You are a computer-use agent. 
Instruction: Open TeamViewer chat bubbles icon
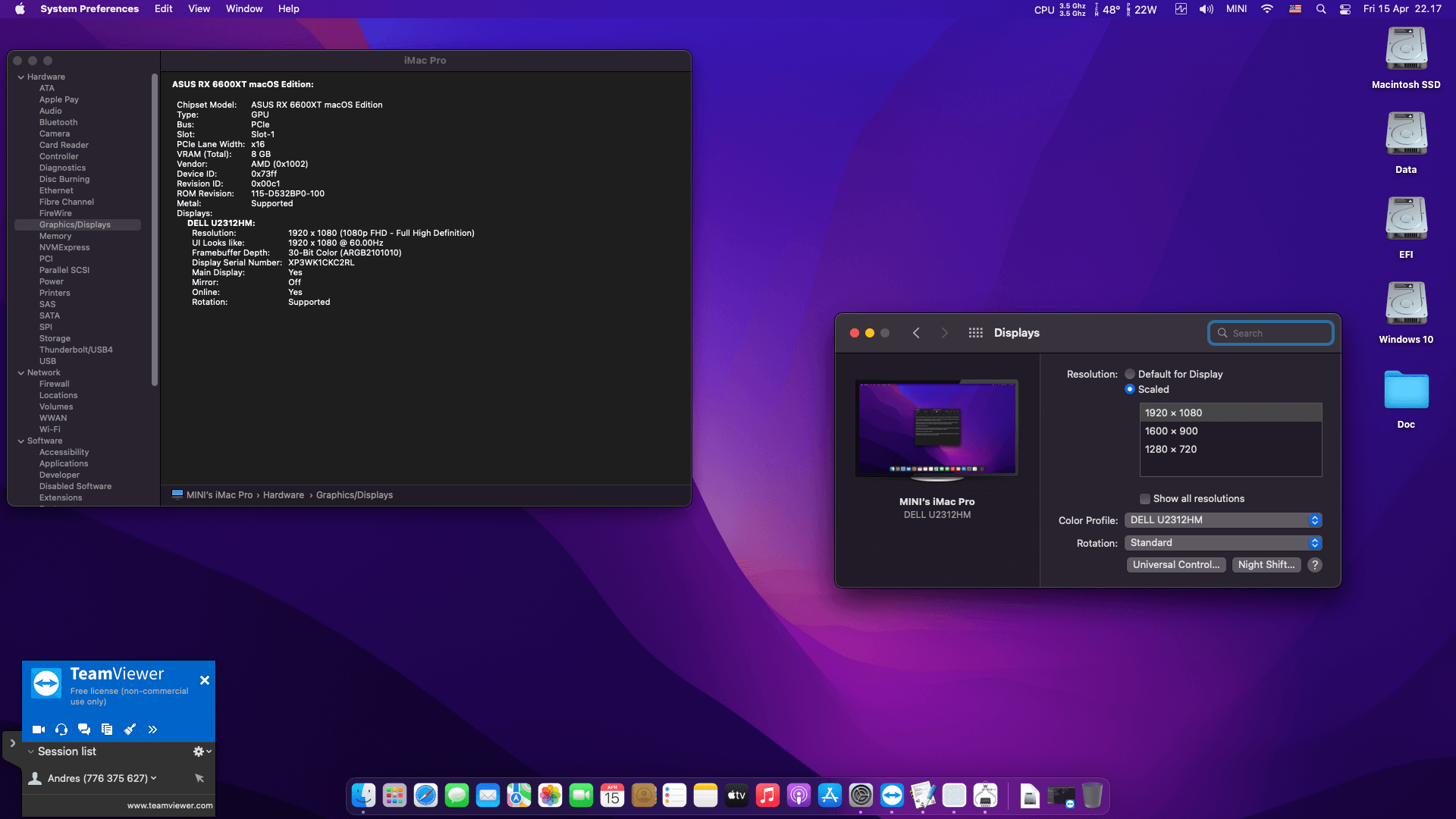[84, 730]
